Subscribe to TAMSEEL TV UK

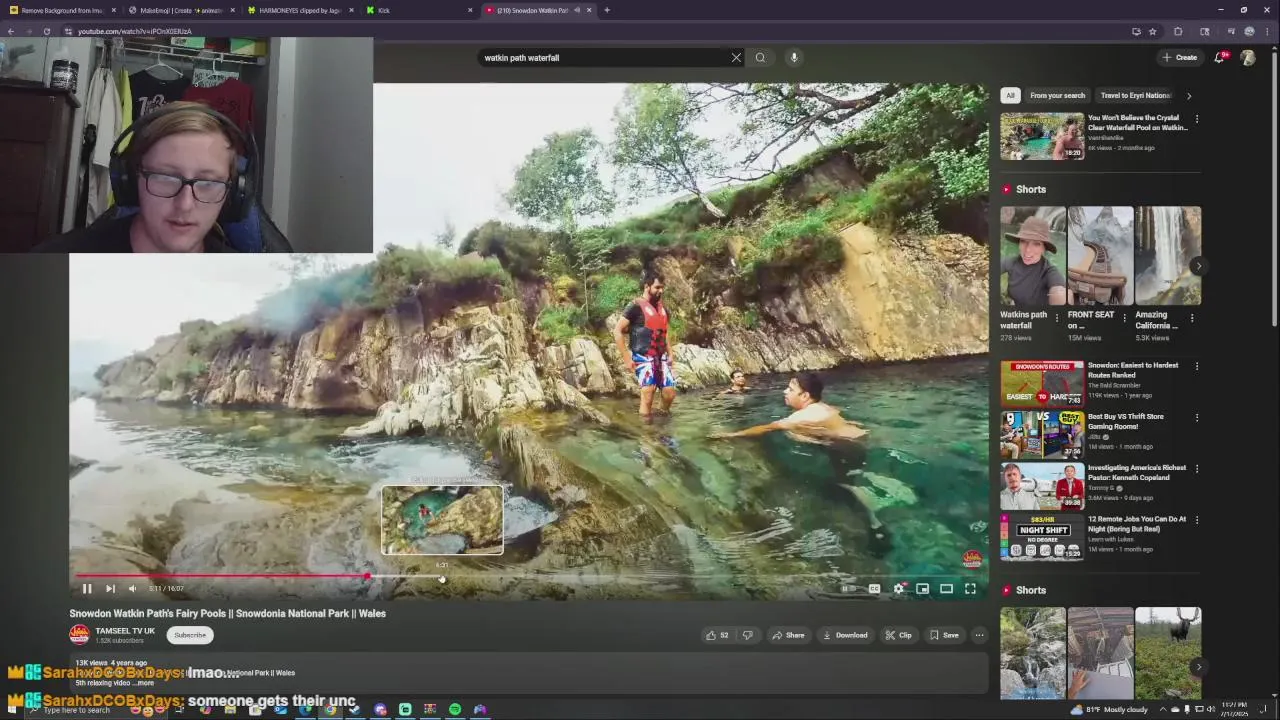(190, 635)
